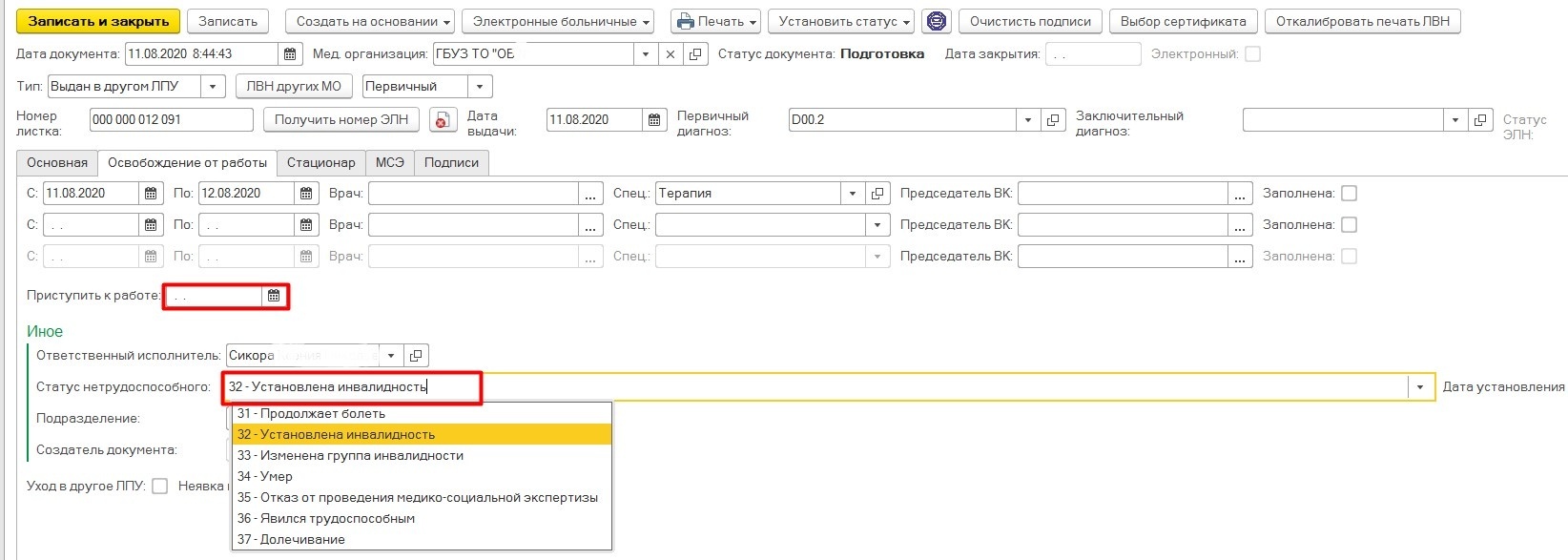Enable the Уход в другое ЛПУ checkbox
This screenshot has height=560, width=1568.
click(160, 487)
